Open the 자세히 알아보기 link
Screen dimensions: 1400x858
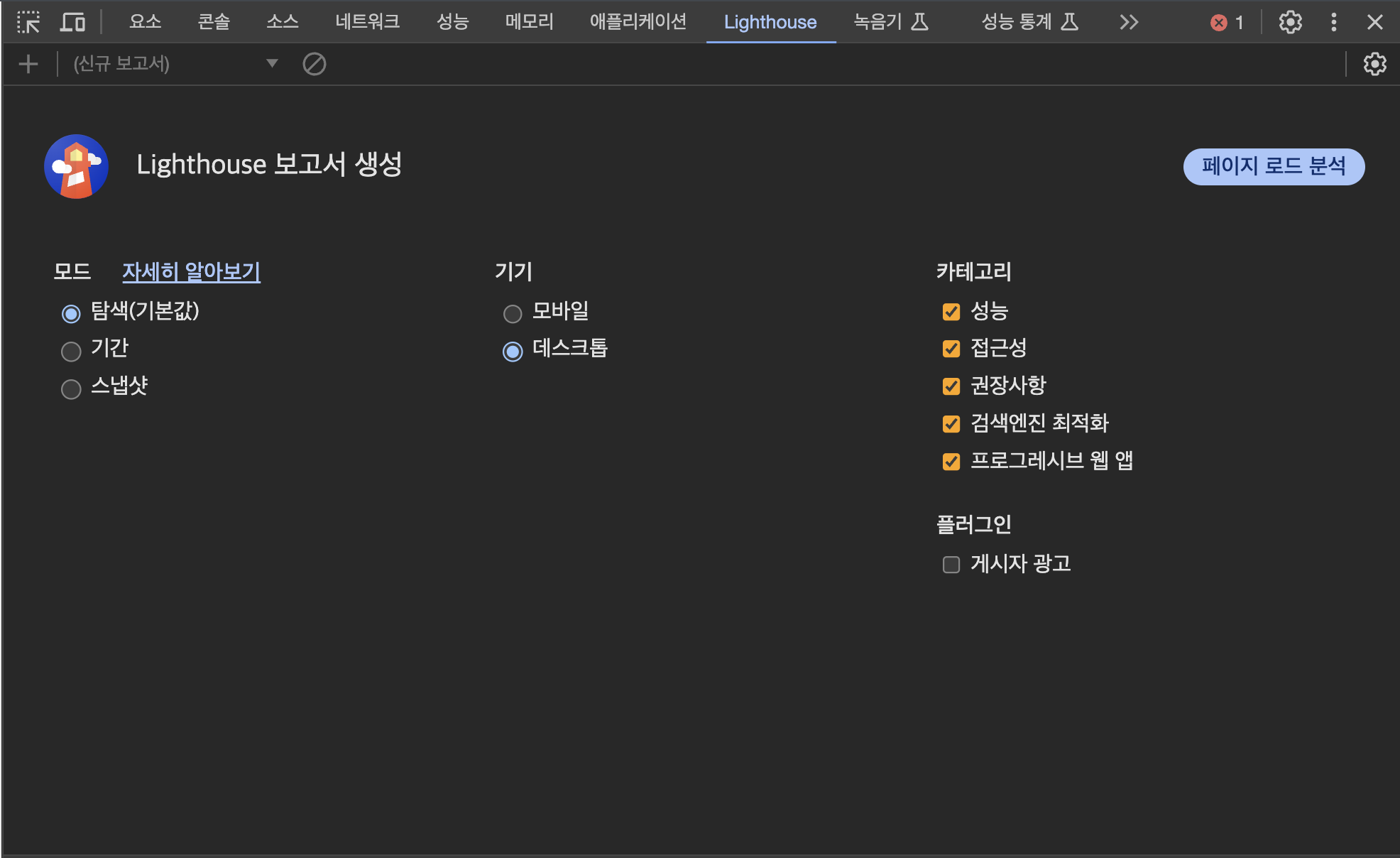pos(191,271)
